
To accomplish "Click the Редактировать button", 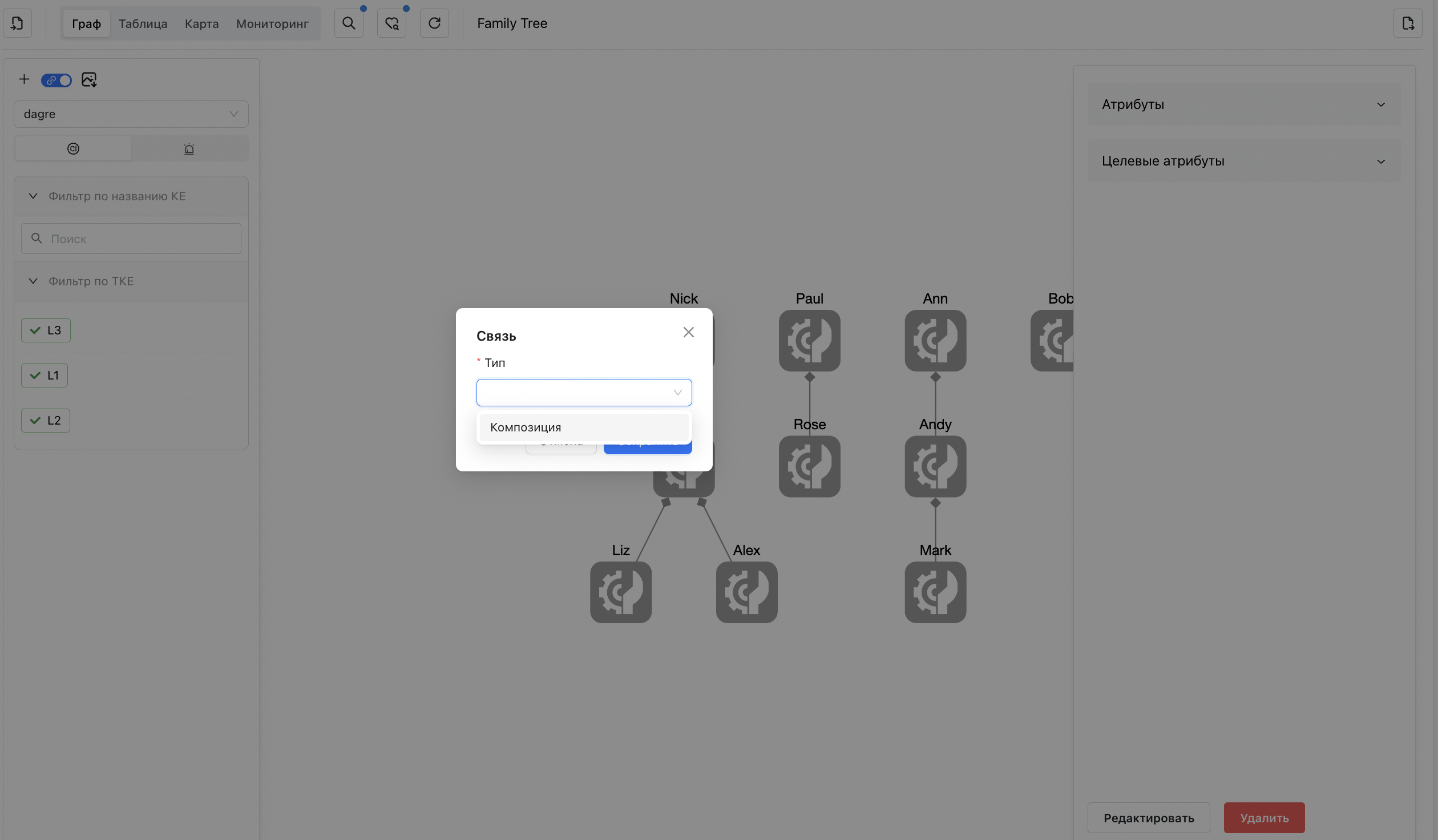I will 1149,818.
